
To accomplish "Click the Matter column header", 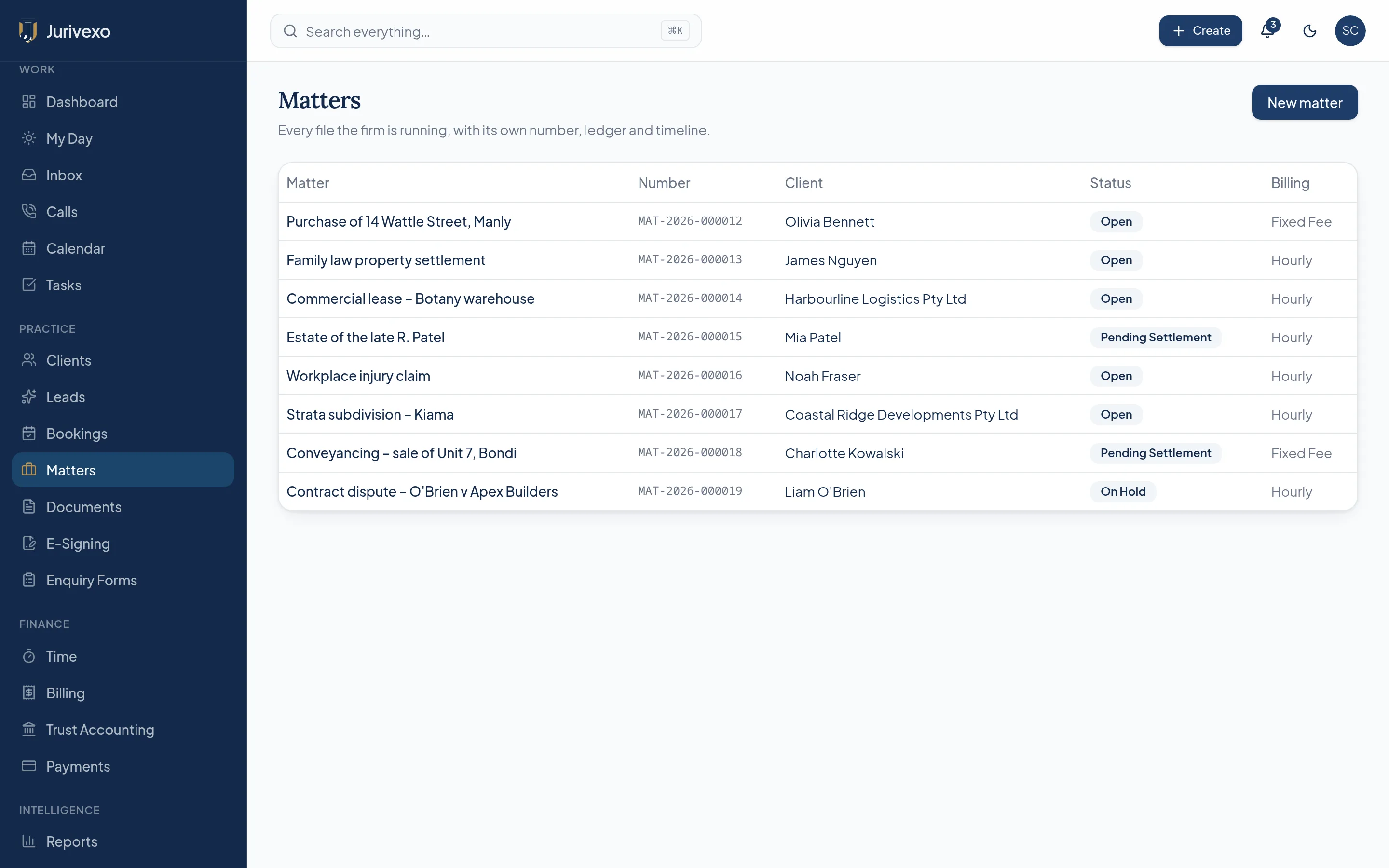I will [308, 183].
